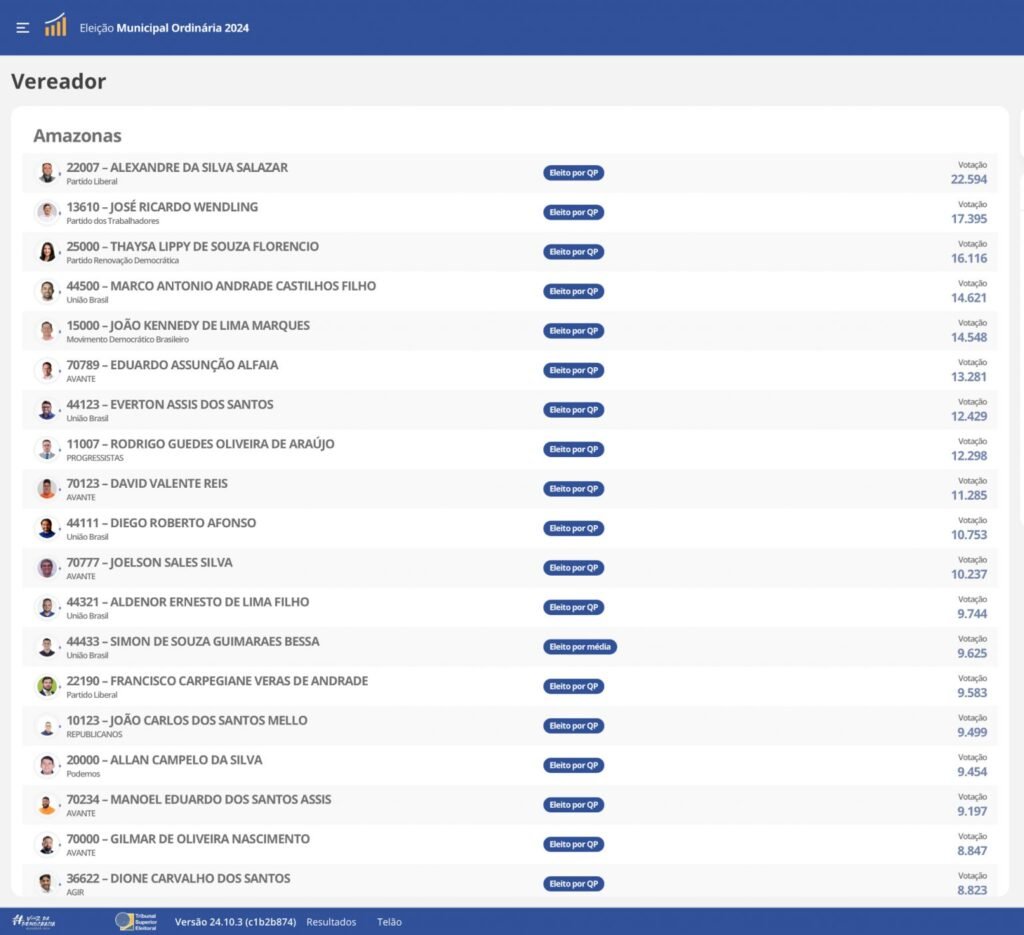Click Dione Carvalho dos Santos's photo
Screen dimensions: 1024x935
pos(47,884)
